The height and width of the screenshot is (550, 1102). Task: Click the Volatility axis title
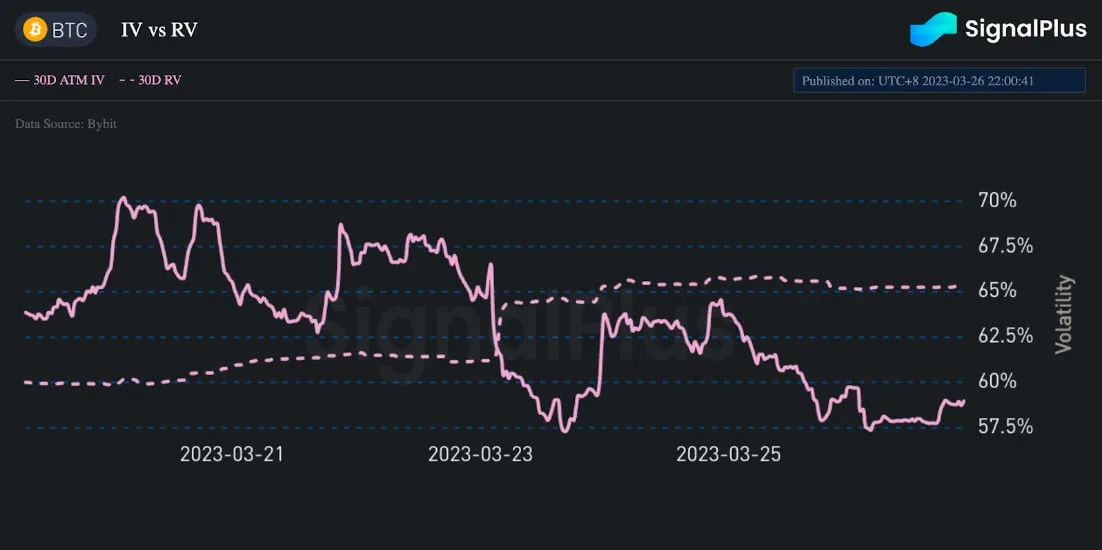[x=1065, y=314]
